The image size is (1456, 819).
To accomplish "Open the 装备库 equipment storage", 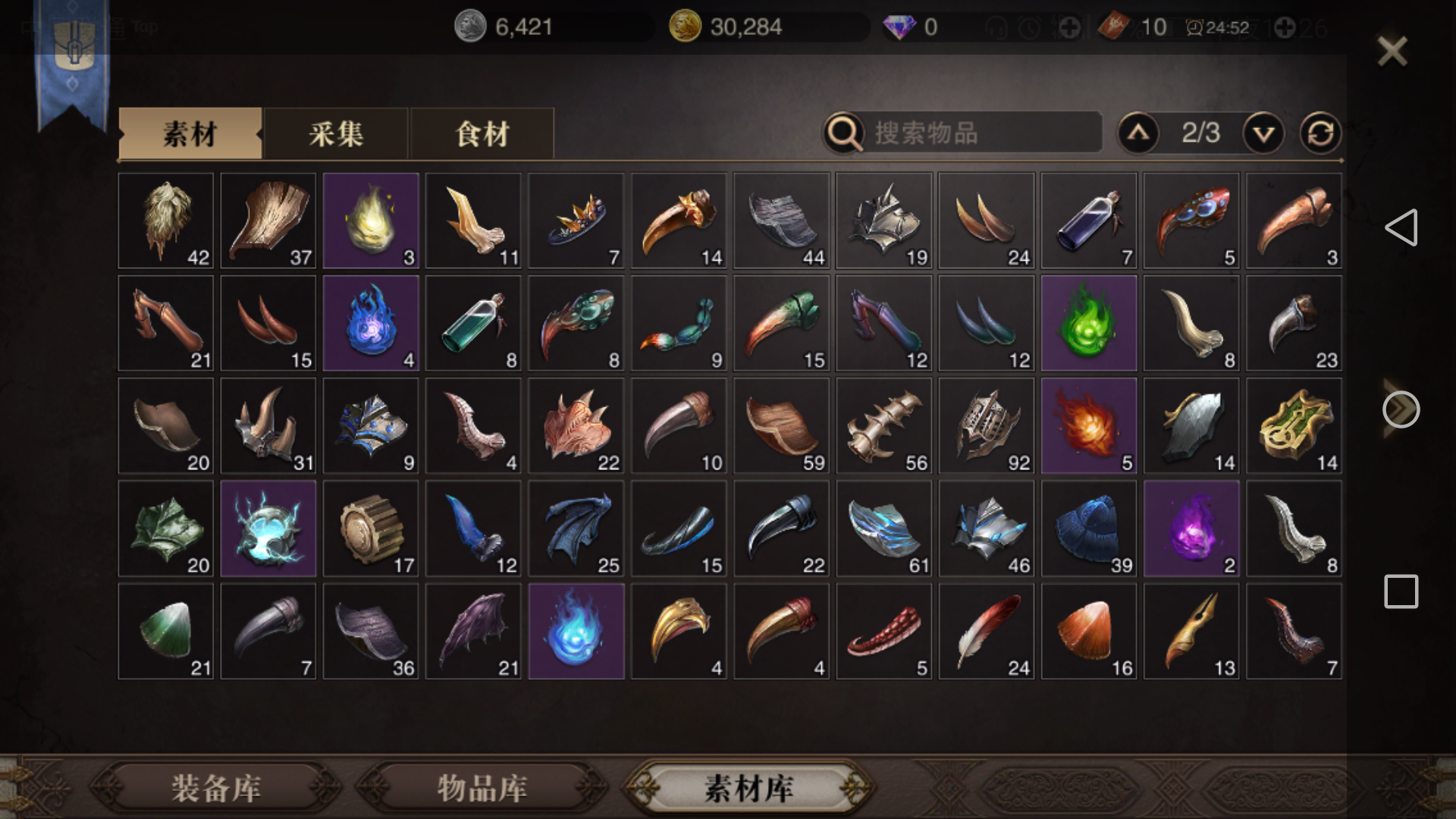I will pos(216,789).
